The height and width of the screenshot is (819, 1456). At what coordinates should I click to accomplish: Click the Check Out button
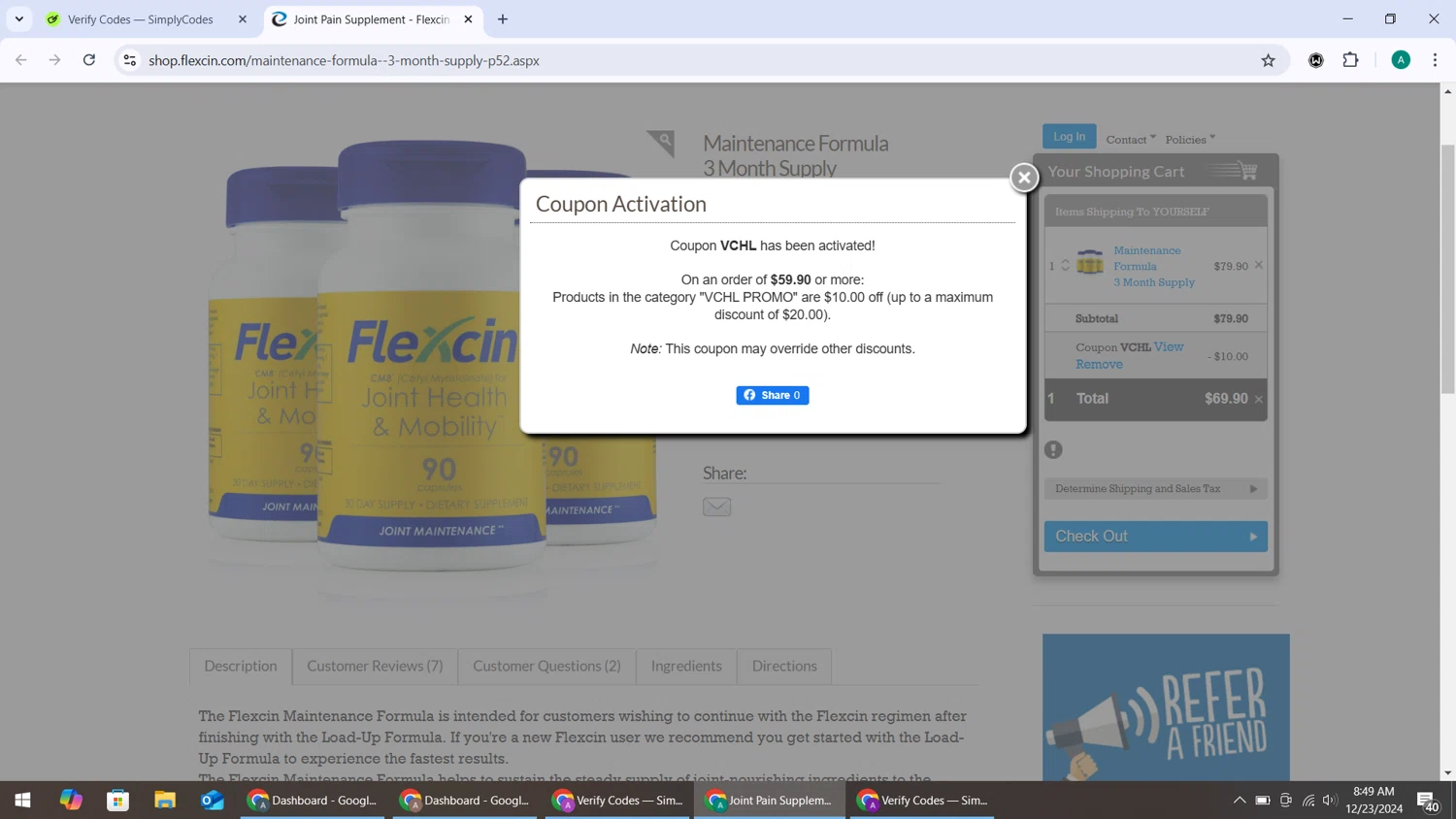[x=1155, y=536]
